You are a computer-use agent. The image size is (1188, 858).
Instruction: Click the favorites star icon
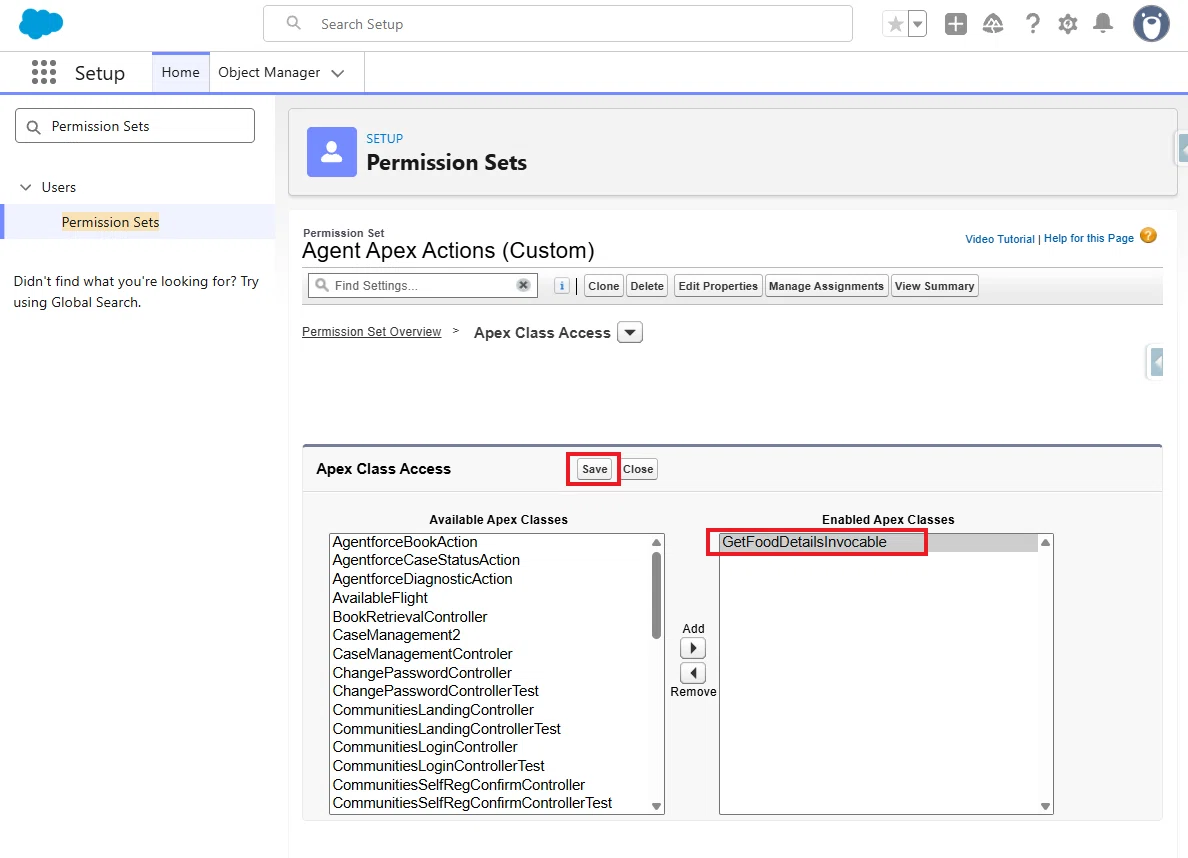(896, 24)
